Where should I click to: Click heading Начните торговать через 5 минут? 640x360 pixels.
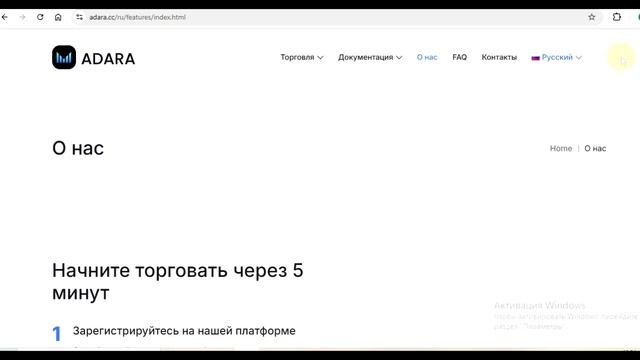click(x=178, y=282)
